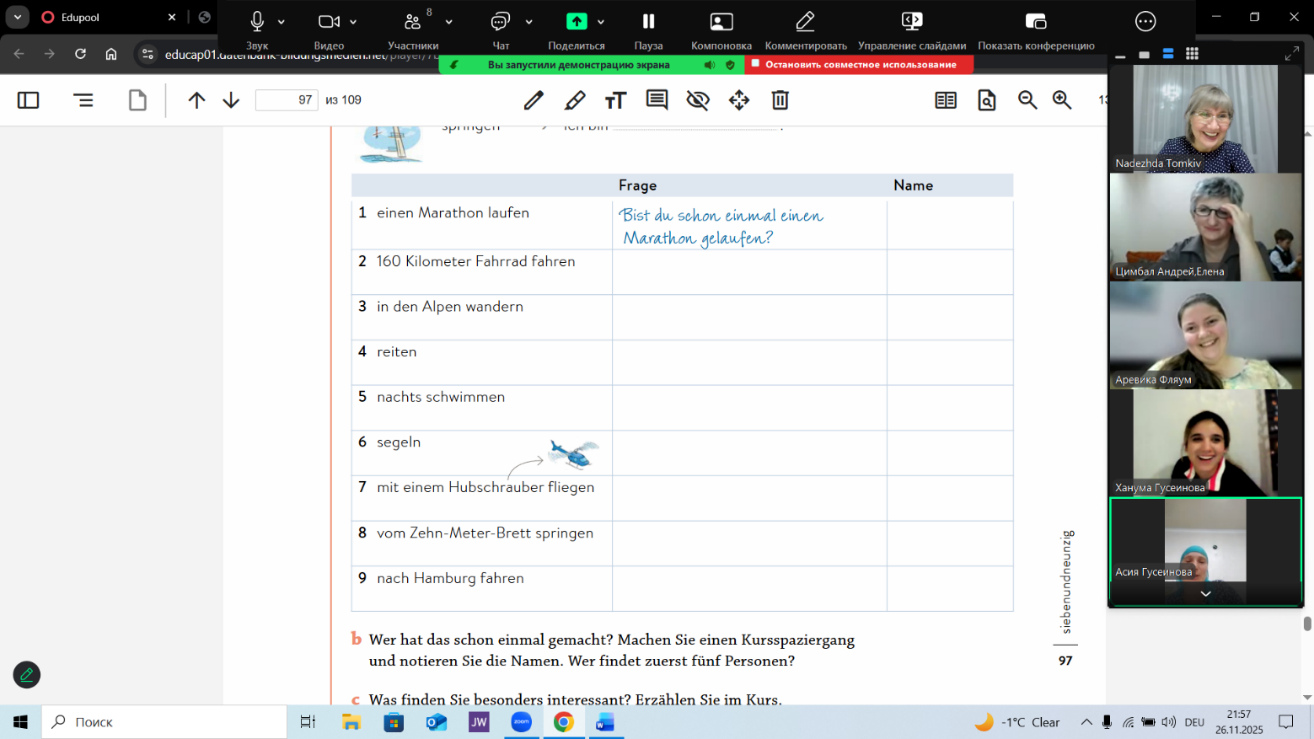The image size is (1314, 739).
Task: Select the move arrows tool
Action: pos(739,100)
